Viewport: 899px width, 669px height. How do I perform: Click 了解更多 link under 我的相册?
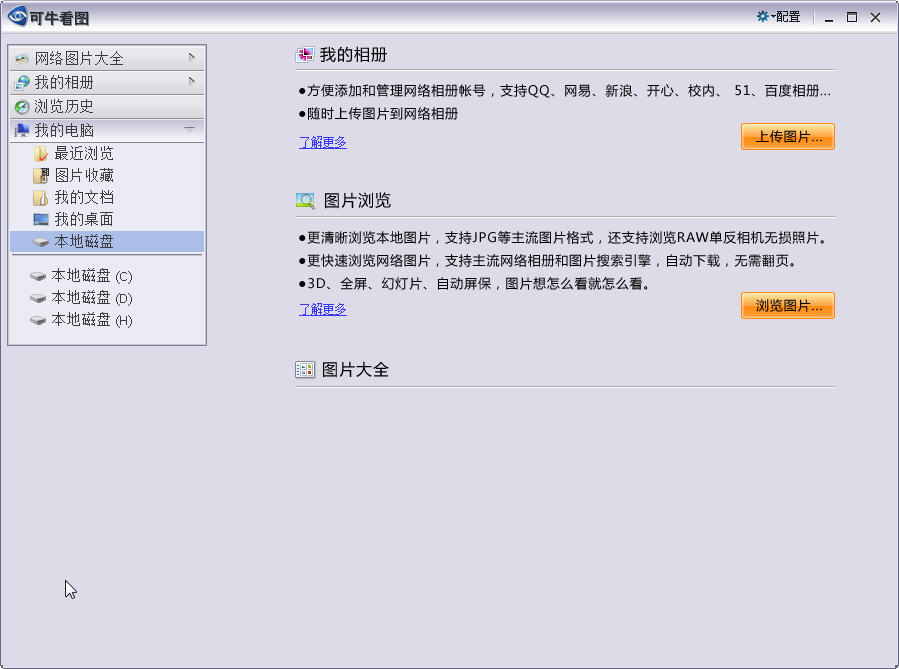(x=323, y=142)
